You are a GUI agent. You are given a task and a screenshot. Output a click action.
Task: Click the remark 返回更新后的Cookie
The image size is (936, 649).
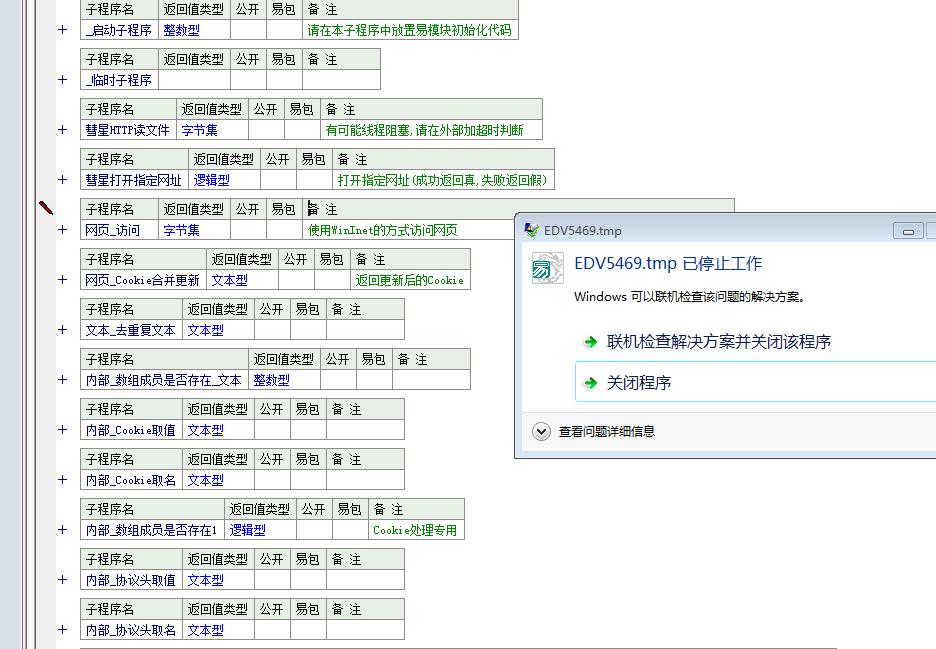pos(410,279)
